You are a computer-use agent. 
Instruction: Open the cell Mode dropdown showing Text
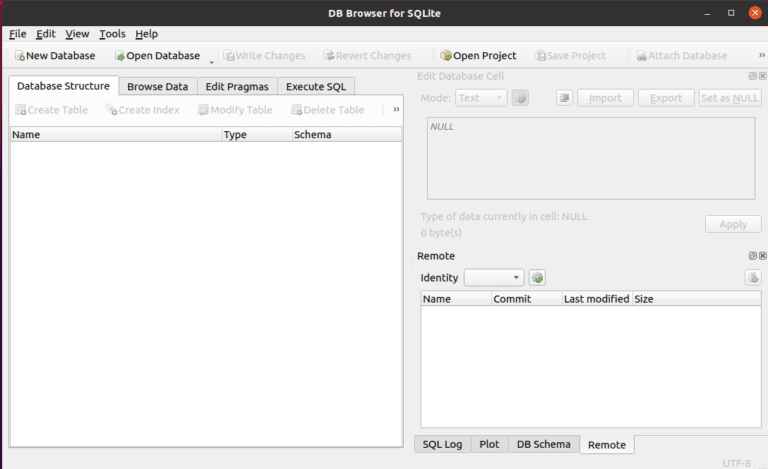[x=481, y=98]
